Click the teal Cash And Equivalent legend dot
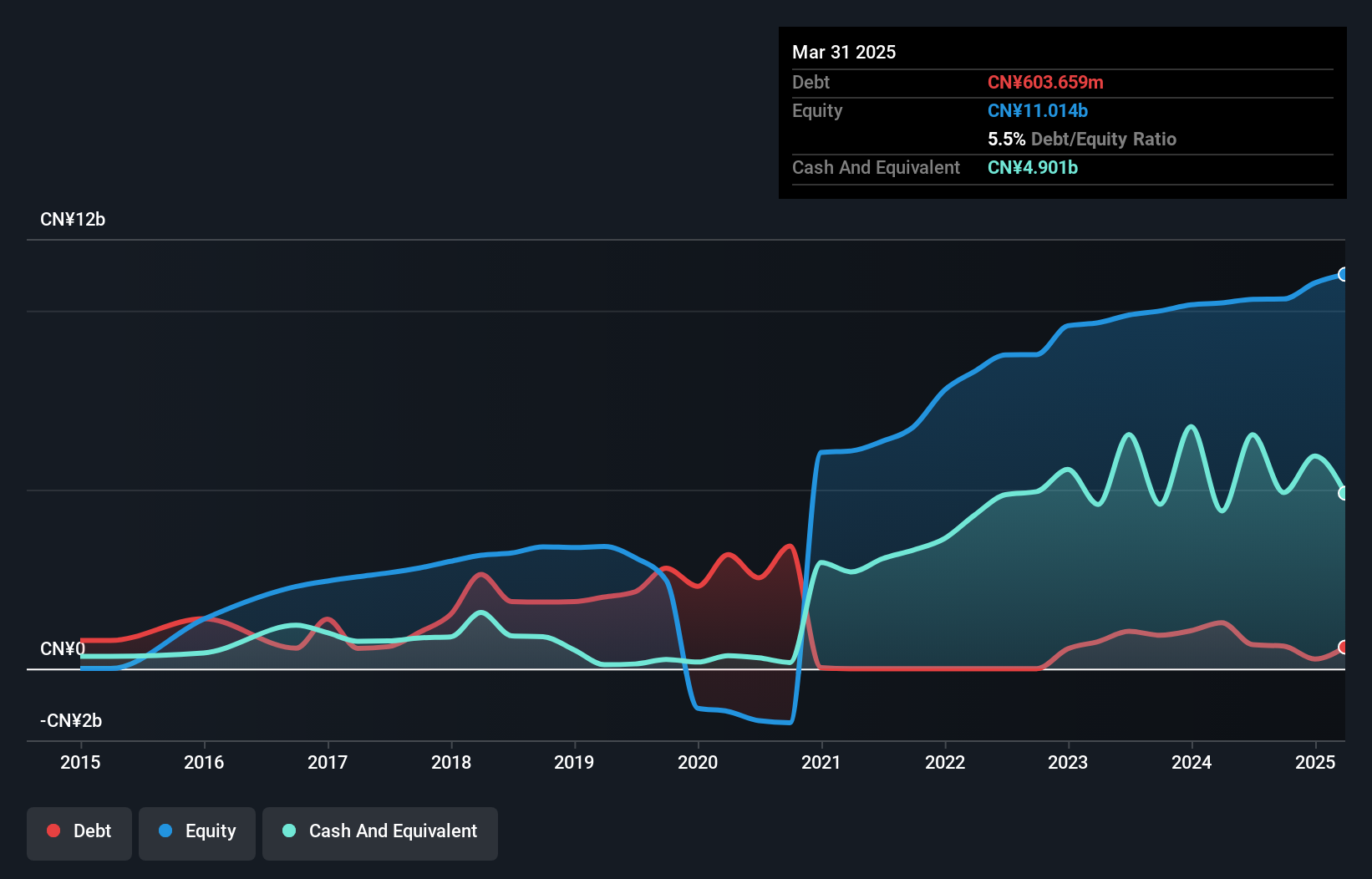1372x879 pixels. tap(289, 831)
